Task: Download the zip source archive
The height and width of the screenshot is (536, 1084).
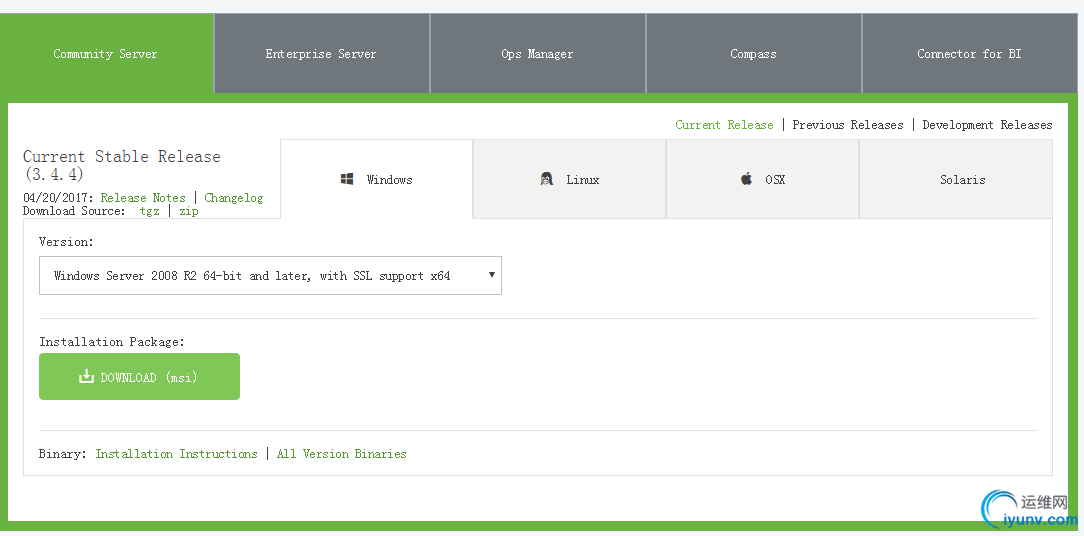Action: click(x=189, y=211)
